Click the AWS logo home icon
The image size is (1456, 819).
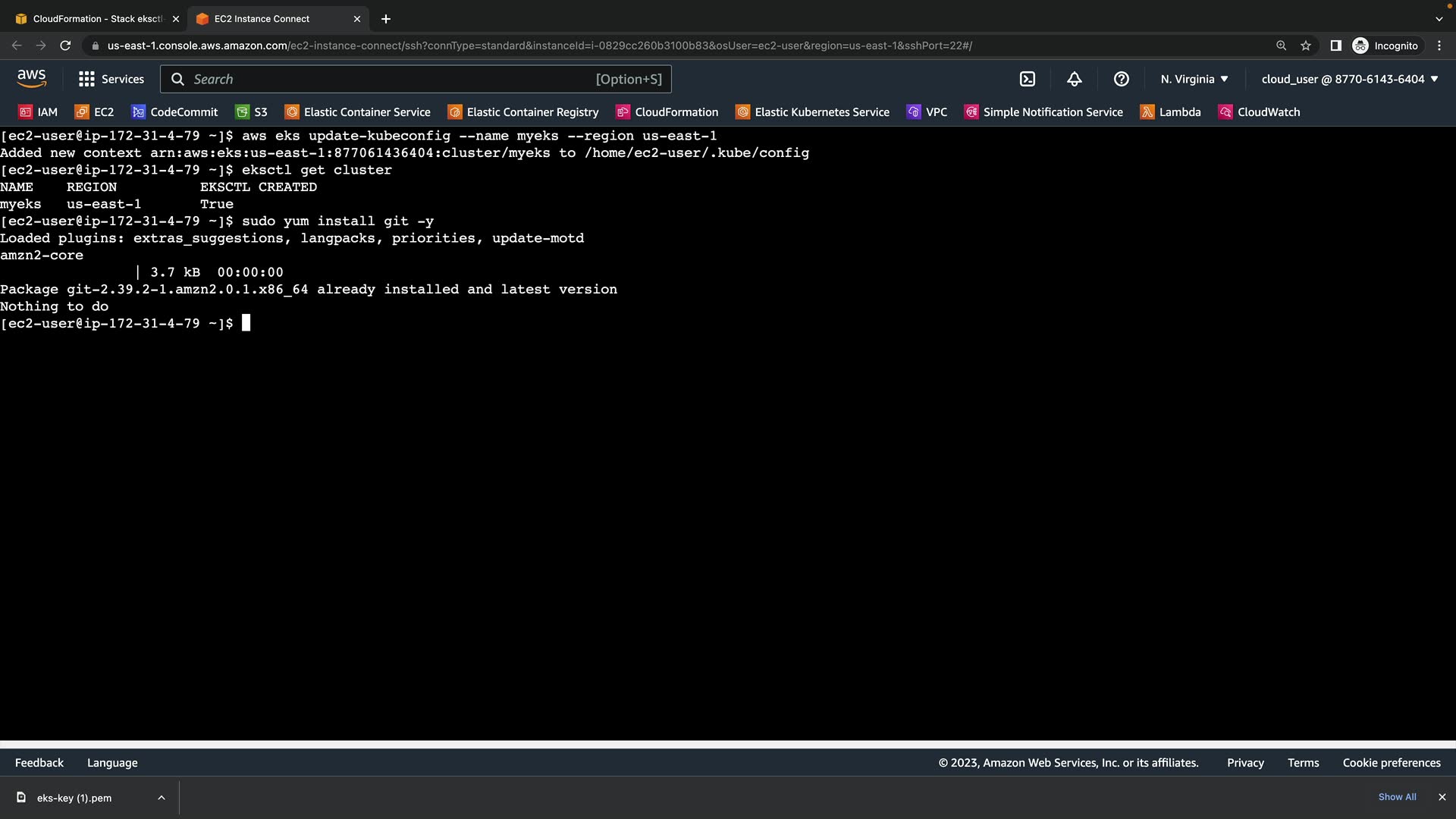[32, 79]
